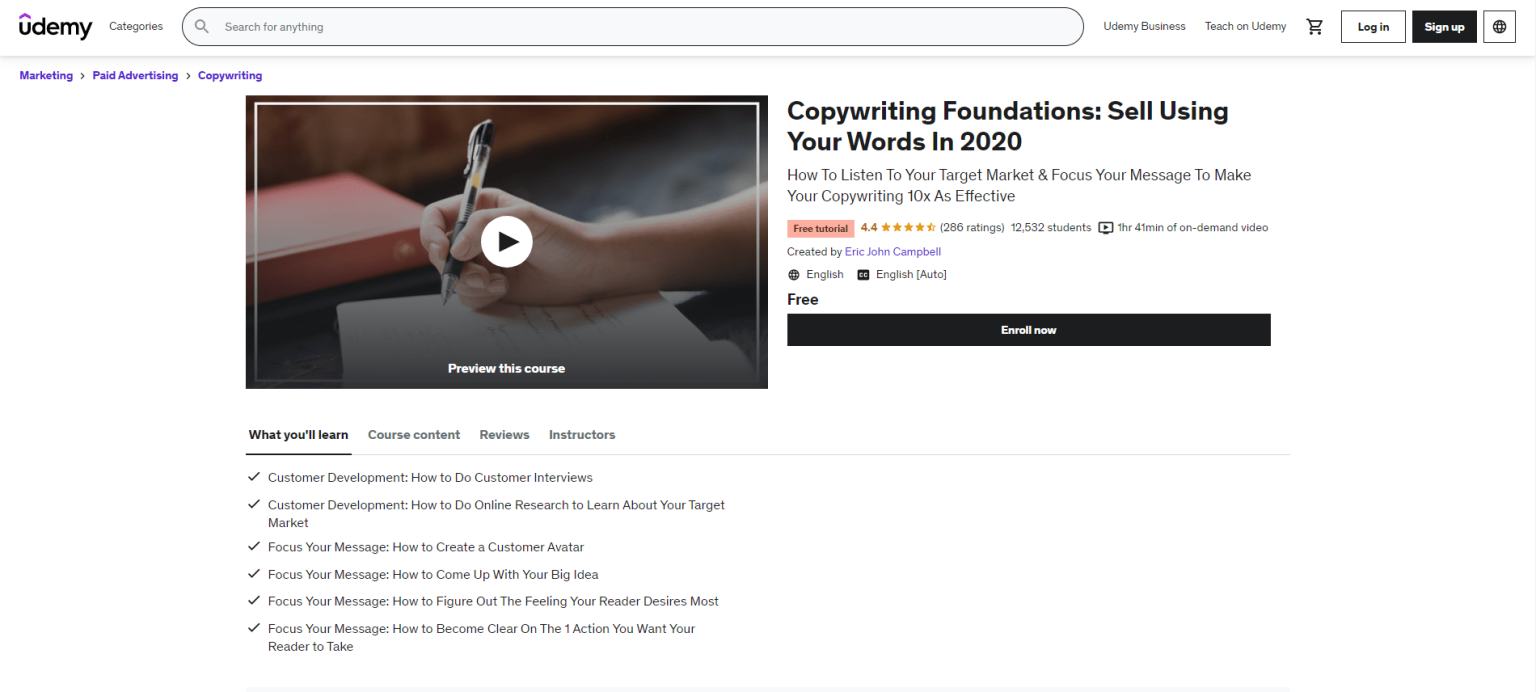
Task: Click the Log in button
Action: (1372, 26)
